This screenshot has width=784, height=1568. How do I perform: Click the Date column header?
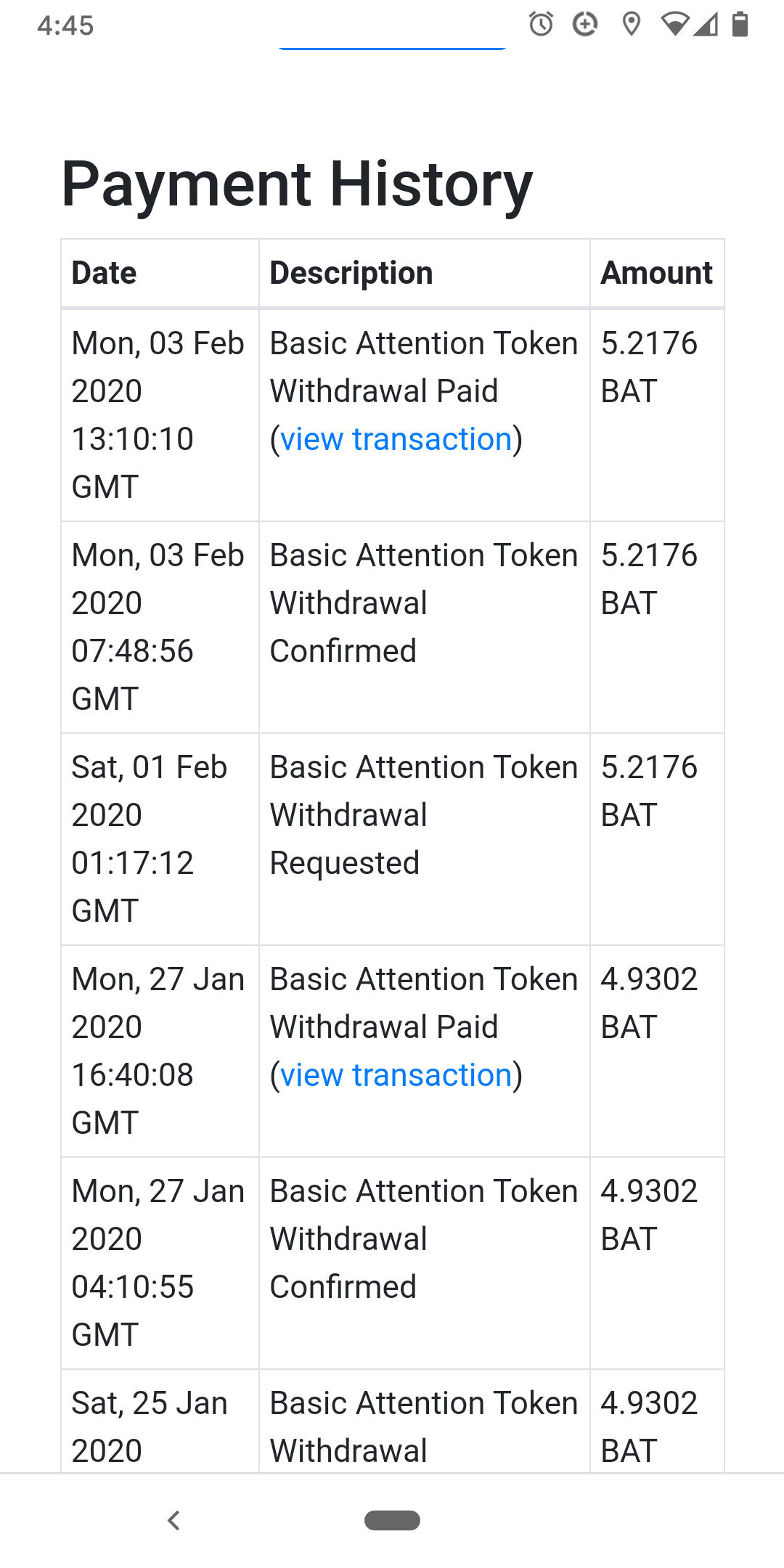105,273
